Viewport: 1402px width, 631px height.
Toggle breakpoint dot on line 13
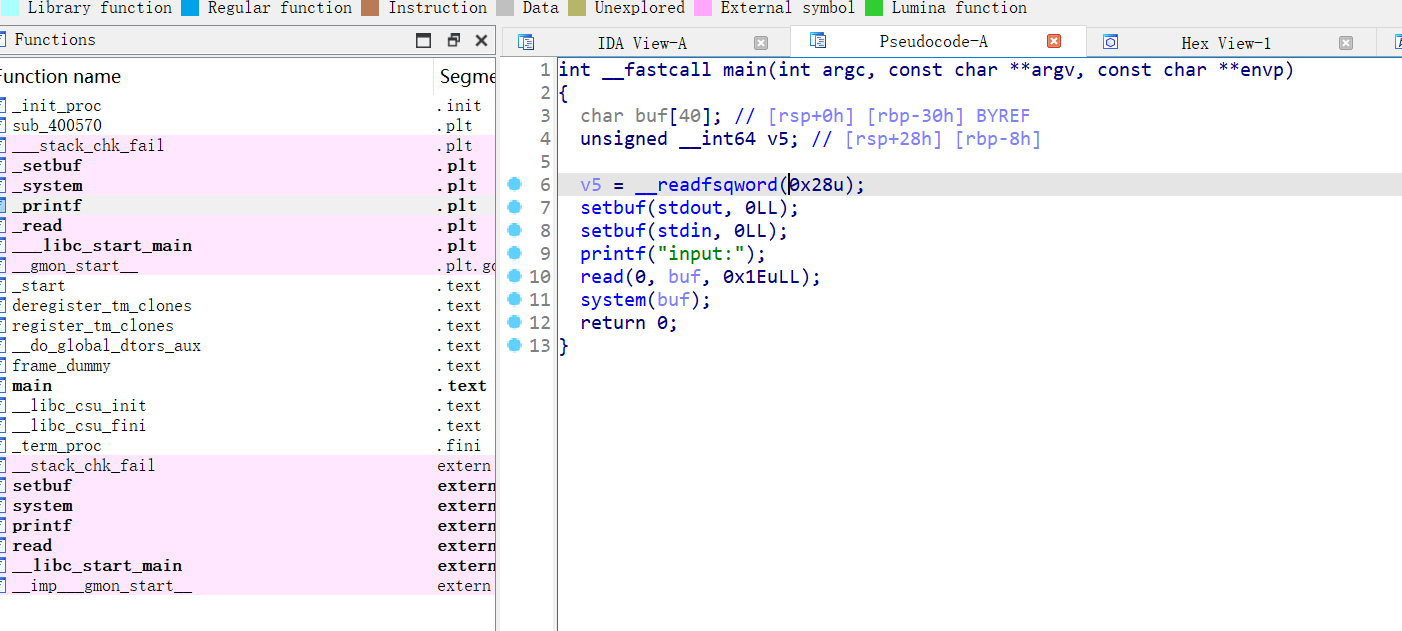514,345
